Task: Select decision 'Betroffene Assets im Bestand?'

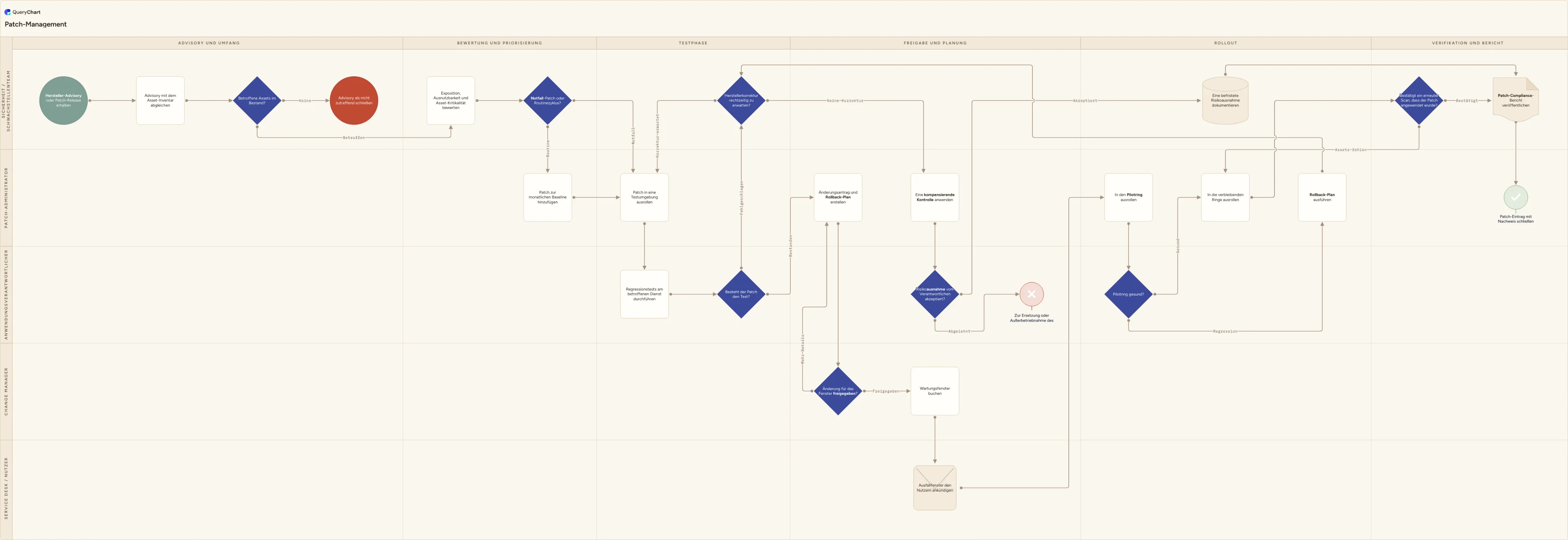Action: pos(257,100)
